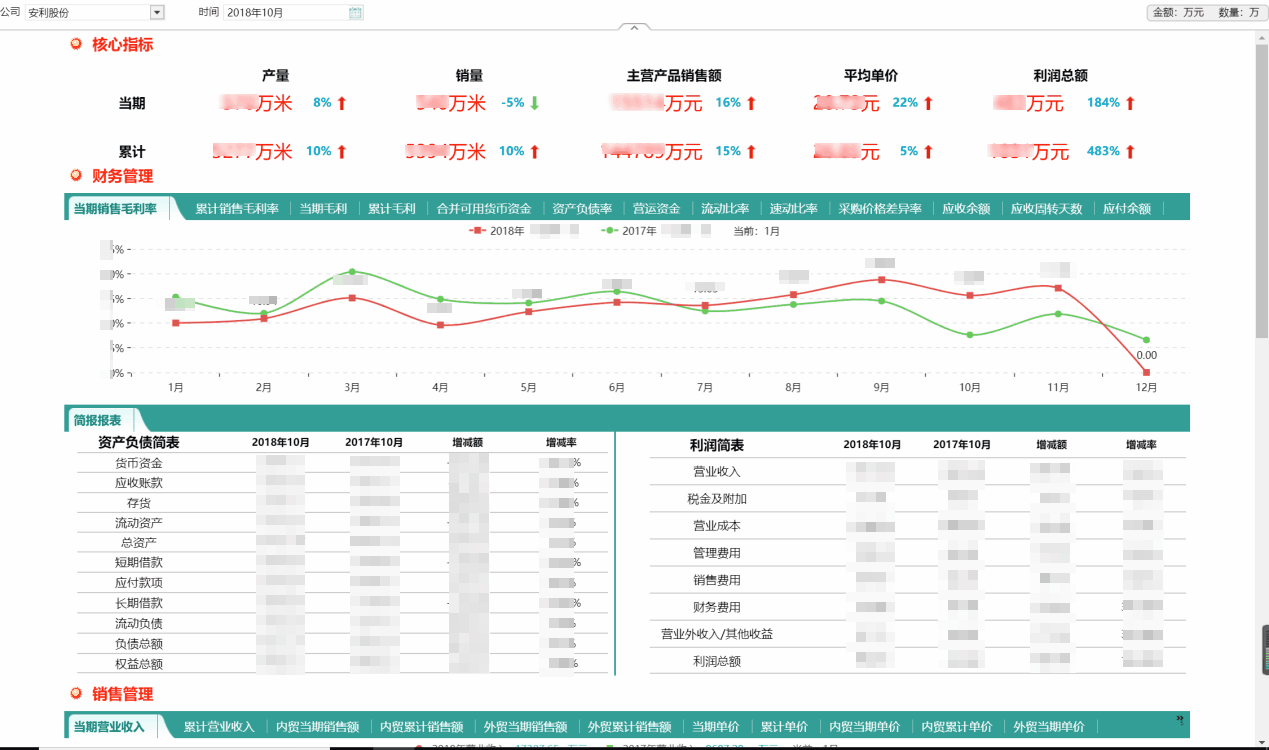This screenshot has width=1269, height=750.
Task: Click the green down arrow beside -5%
Action: (x=534, y=103)
